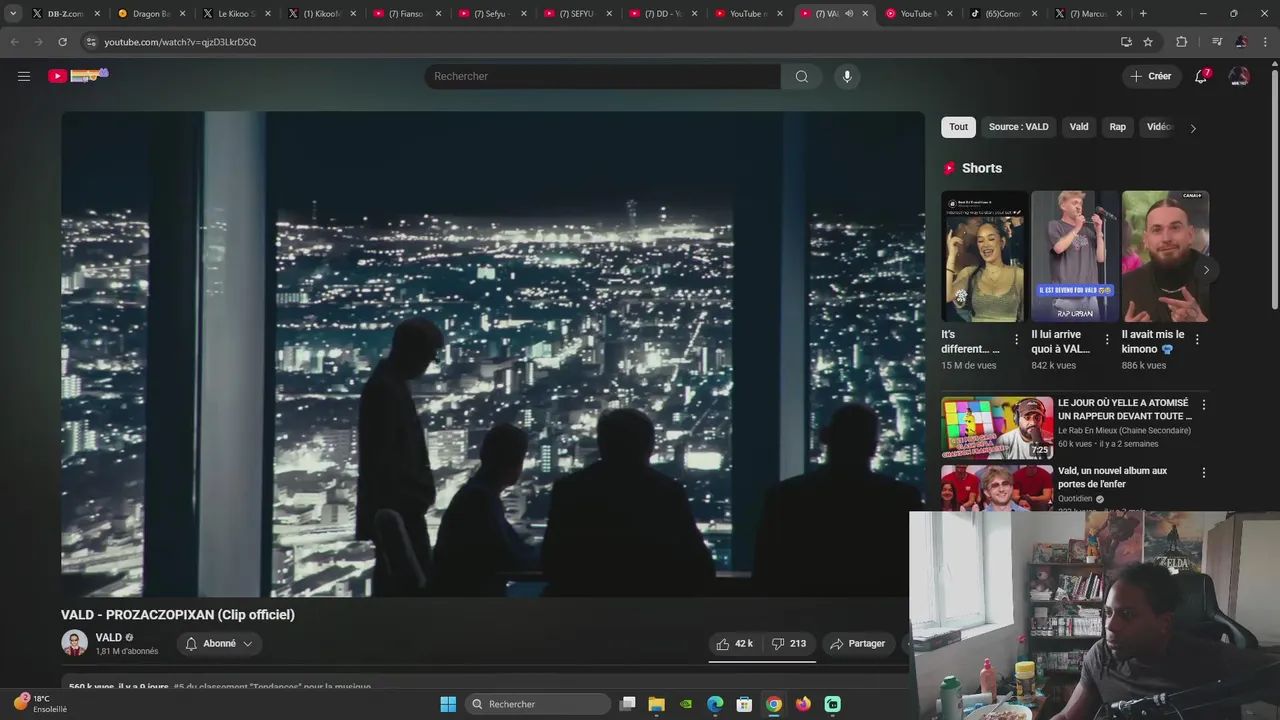1280x720 pixels.
Task: Open the It's different Shorts thumbnail
Action: (x=984, y=256)
